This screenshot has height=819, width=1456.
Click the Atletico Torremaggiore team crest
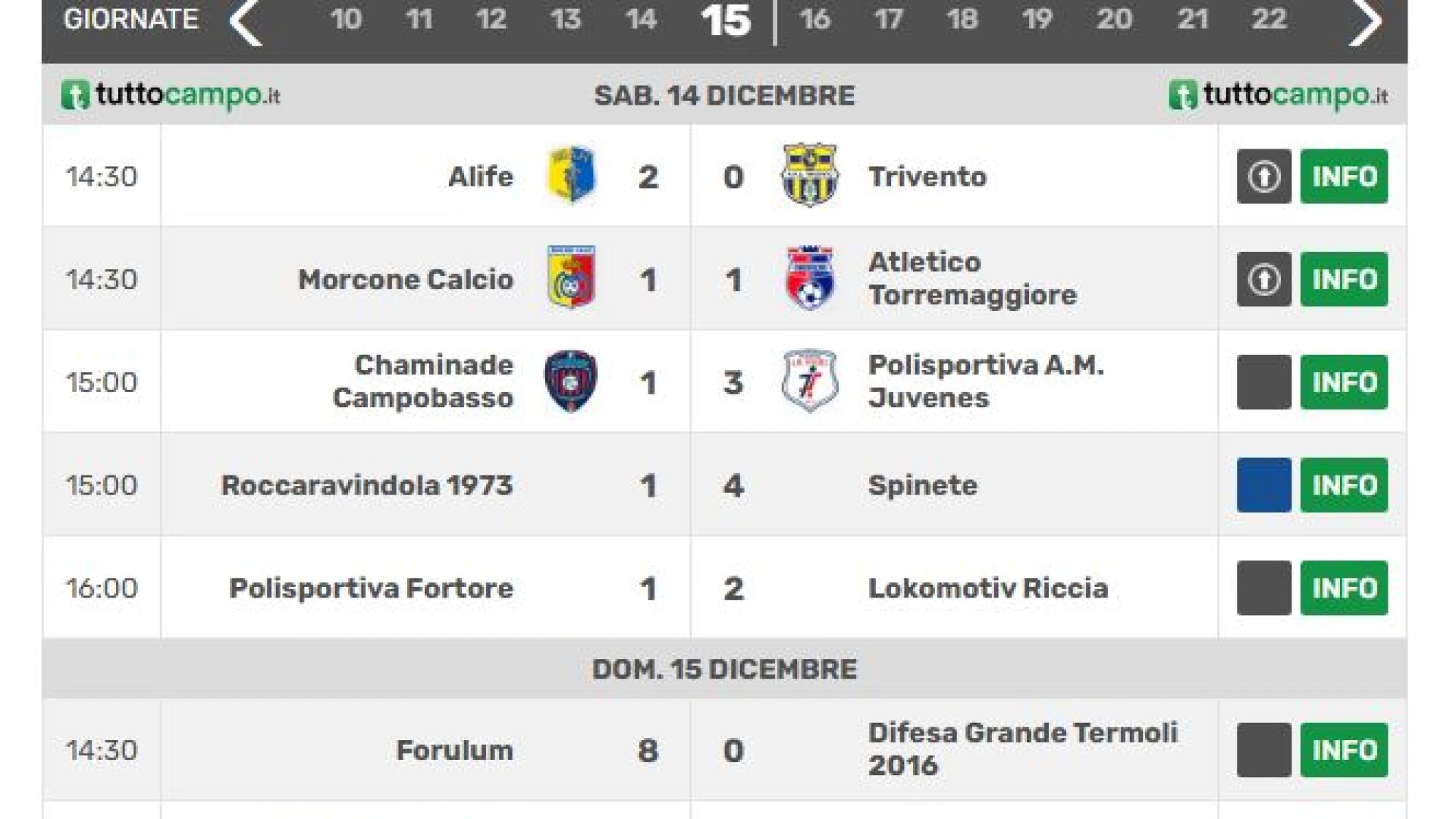(809, 278)
